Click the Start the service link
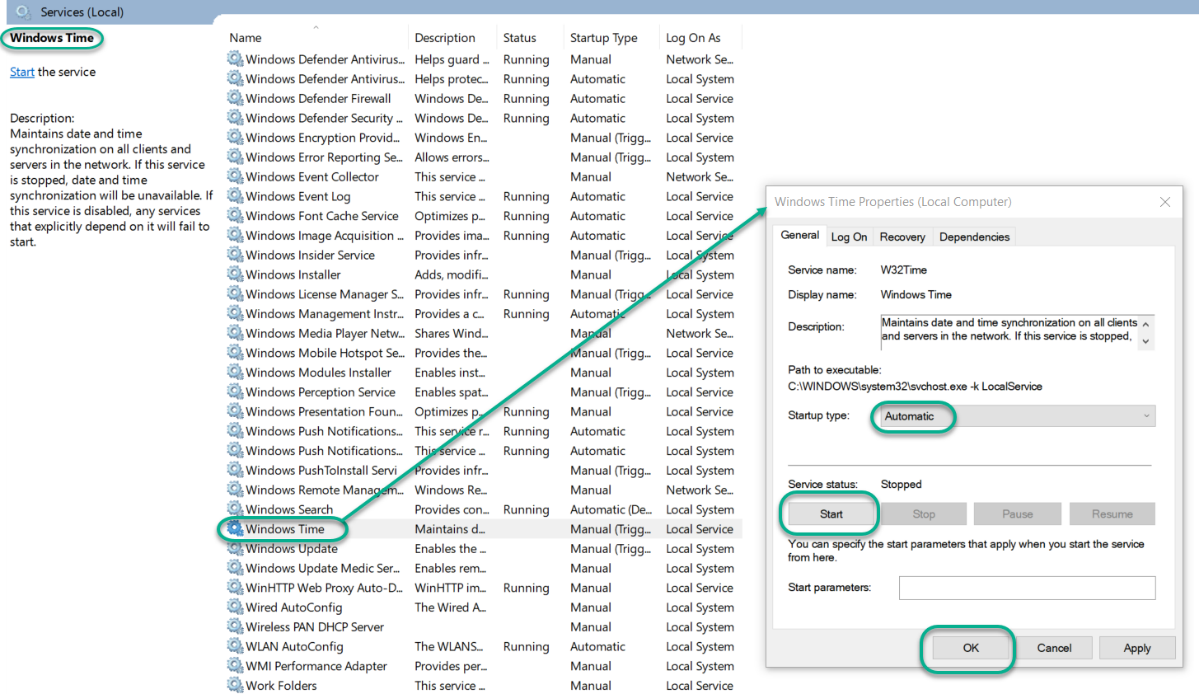1199x694 pixels. pos(22,72)
